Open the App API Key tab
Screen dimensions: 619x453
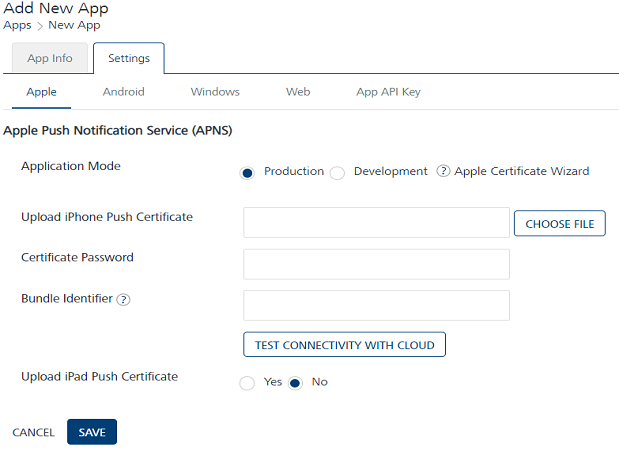click(x=388, y=92)
